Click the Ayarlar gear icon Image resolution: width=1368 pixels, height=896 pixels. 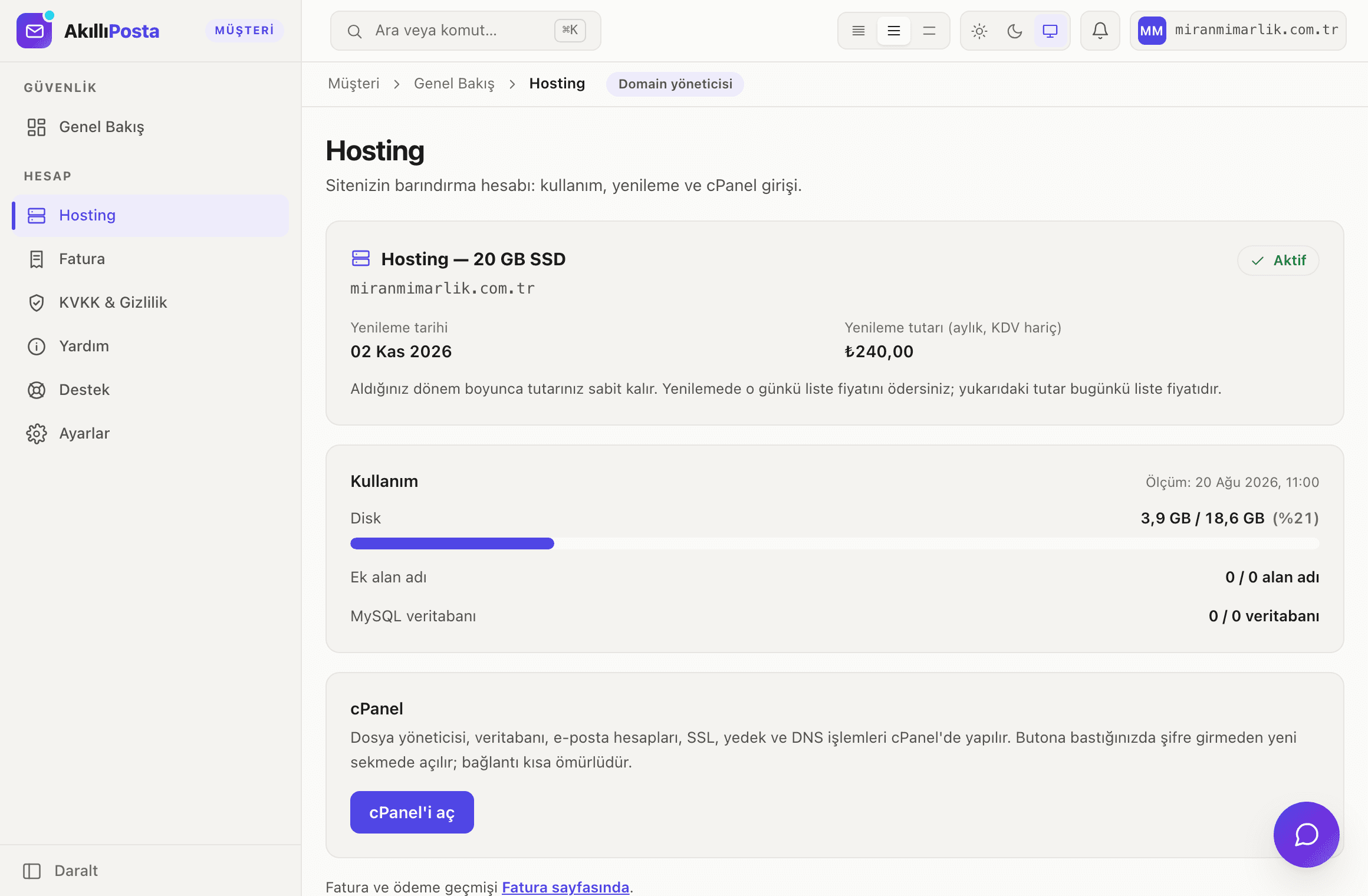[x=37, y=434]
